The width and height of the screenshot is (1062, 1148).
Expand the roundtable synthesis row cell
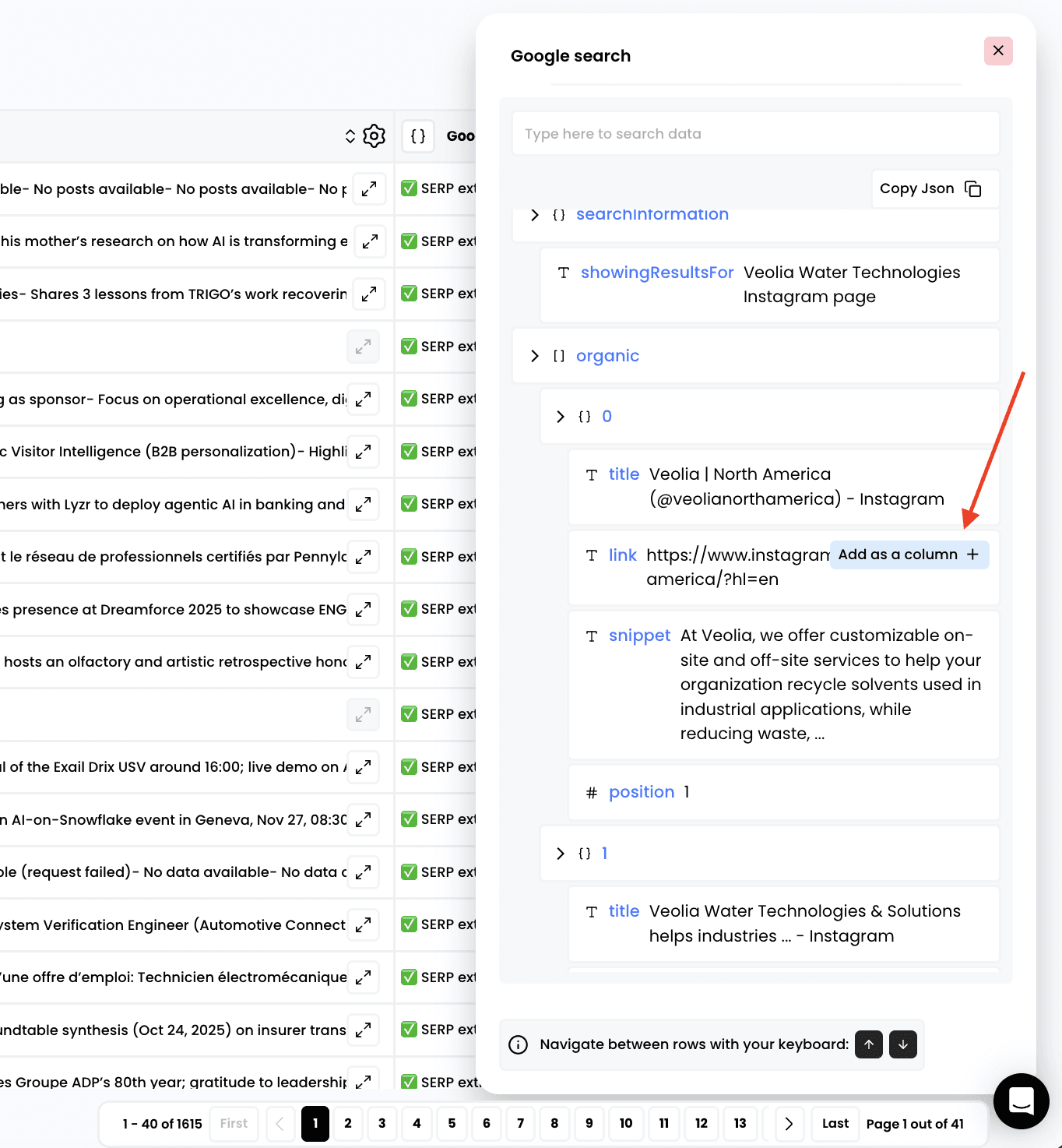tap(363, 1030)
